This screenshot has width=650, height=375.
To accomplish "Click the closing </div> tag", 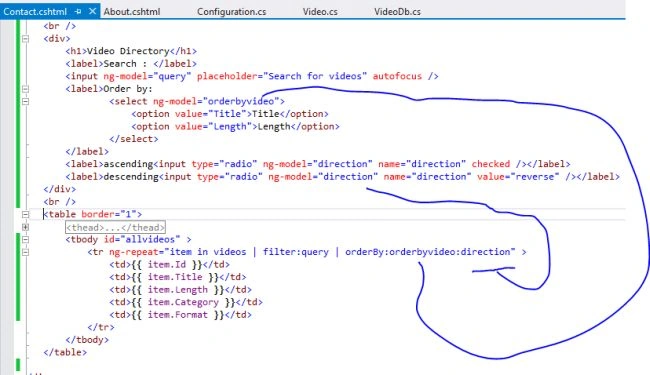I will point(60,189).
